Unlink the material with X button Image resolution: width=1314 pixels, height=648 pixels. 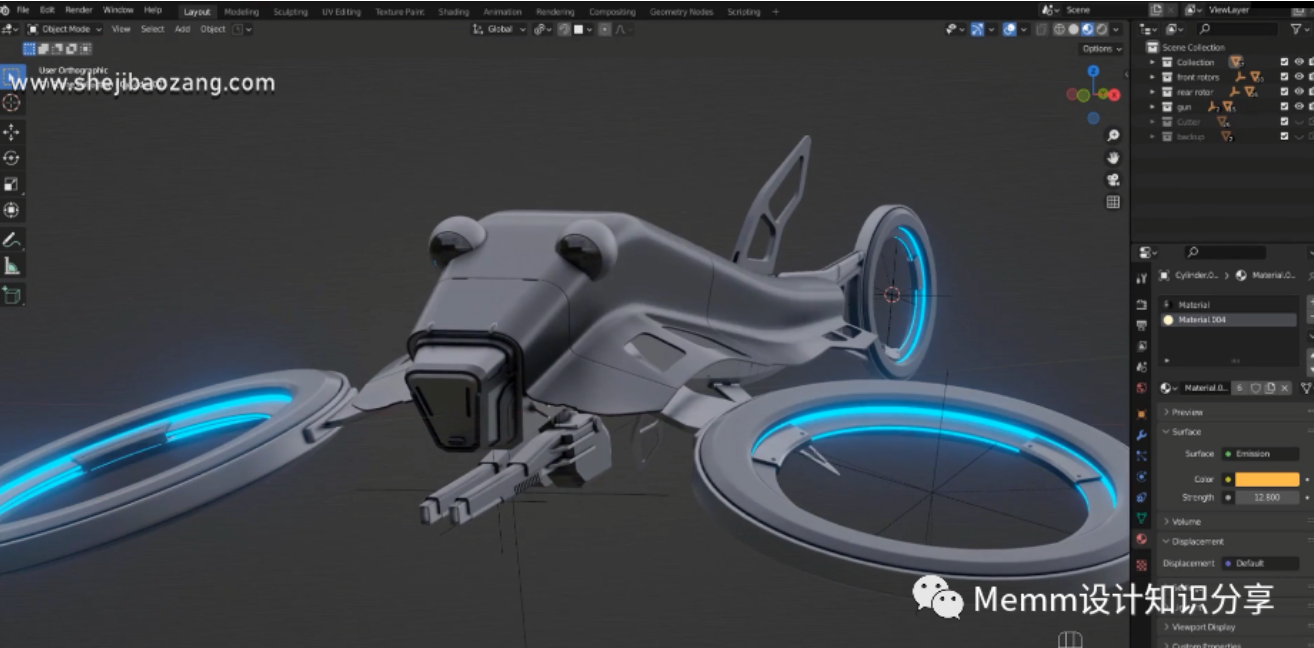coord(1285,388)
